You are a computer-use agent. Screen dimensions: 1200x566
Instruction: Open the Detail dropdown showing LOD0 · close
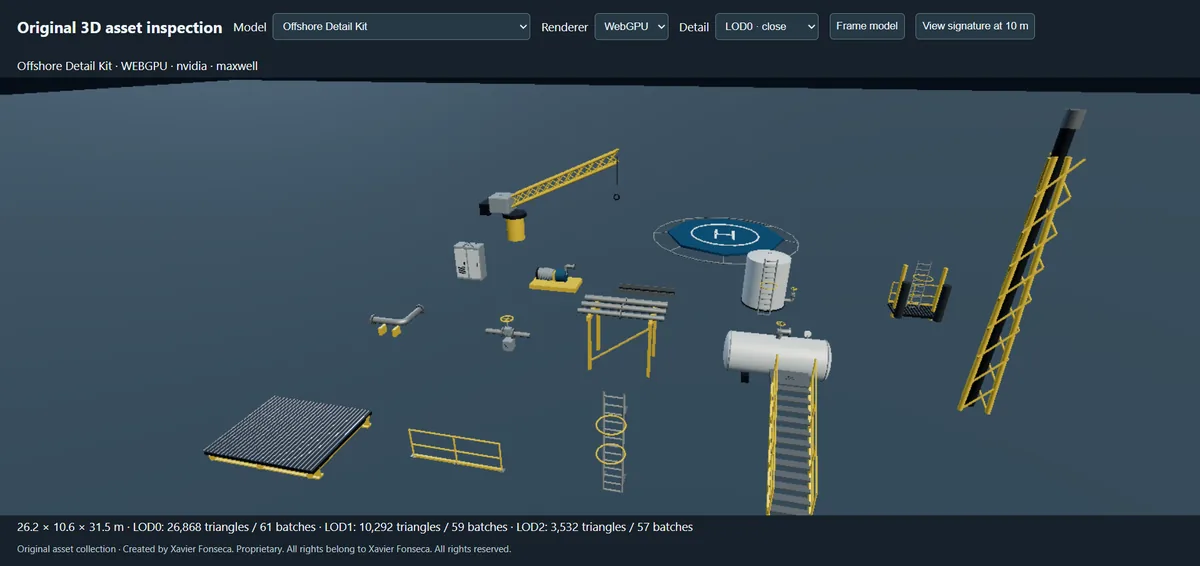coord(767,26)
